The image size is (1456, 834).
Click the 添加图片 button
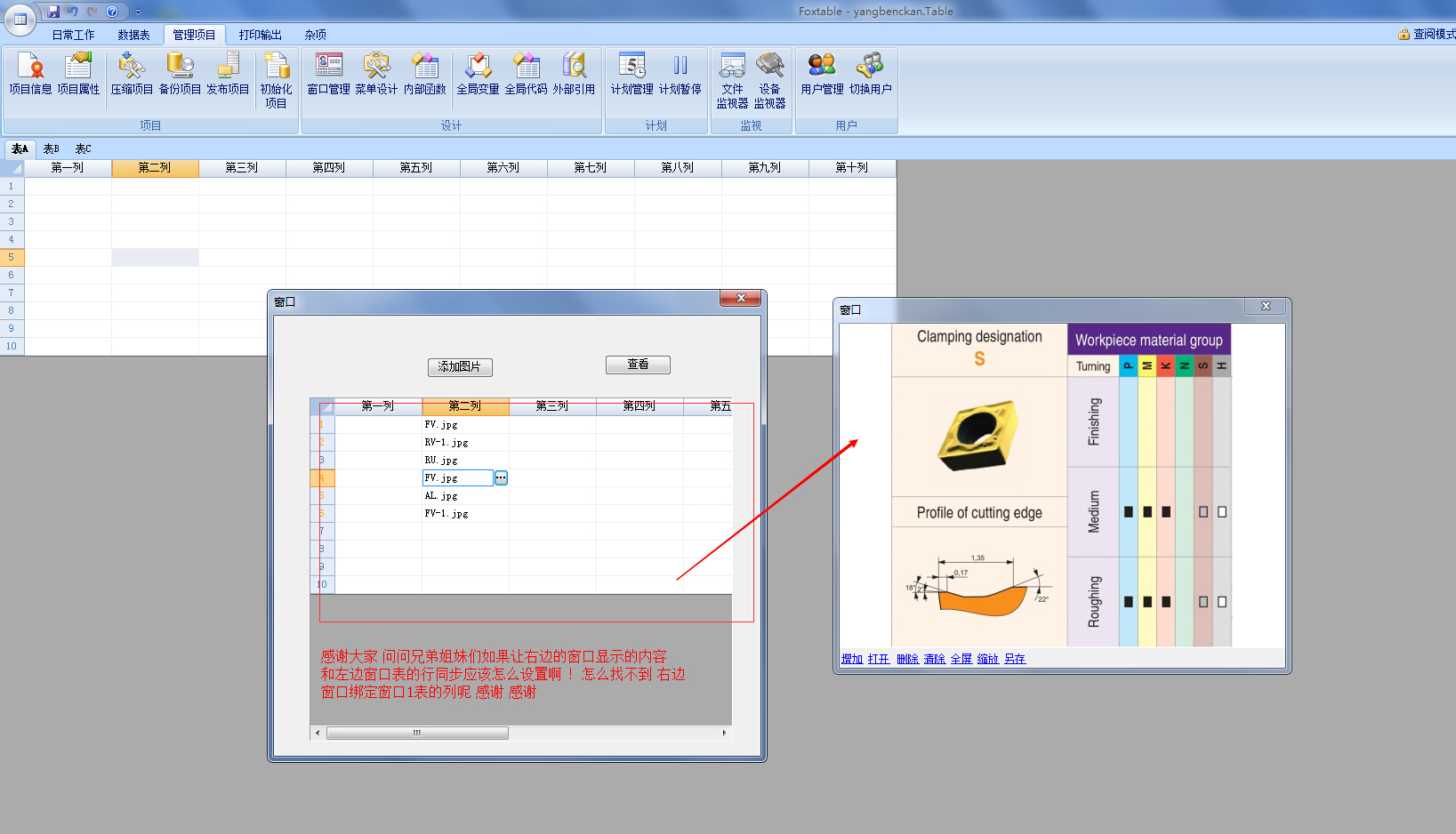(x=460, y=367)
